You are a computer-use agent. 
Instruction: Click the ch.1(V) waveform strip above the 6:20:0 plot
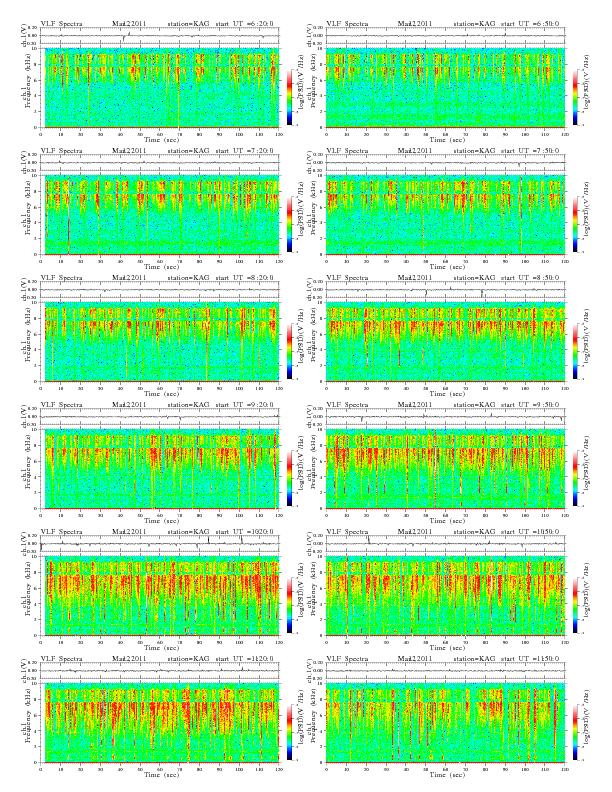(x=160, y=36)
